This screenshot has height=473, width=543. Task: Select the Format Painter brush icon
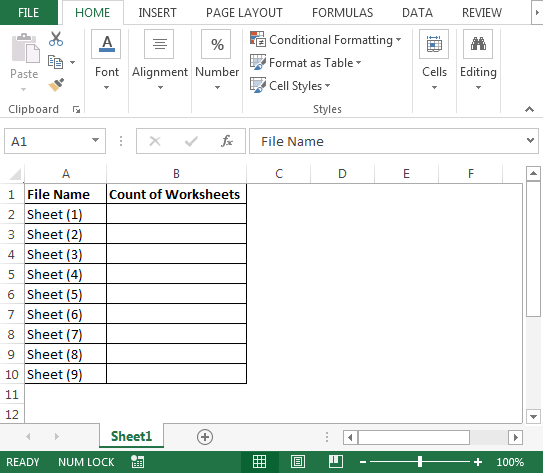pyautogui.click(x=56, y=85)
